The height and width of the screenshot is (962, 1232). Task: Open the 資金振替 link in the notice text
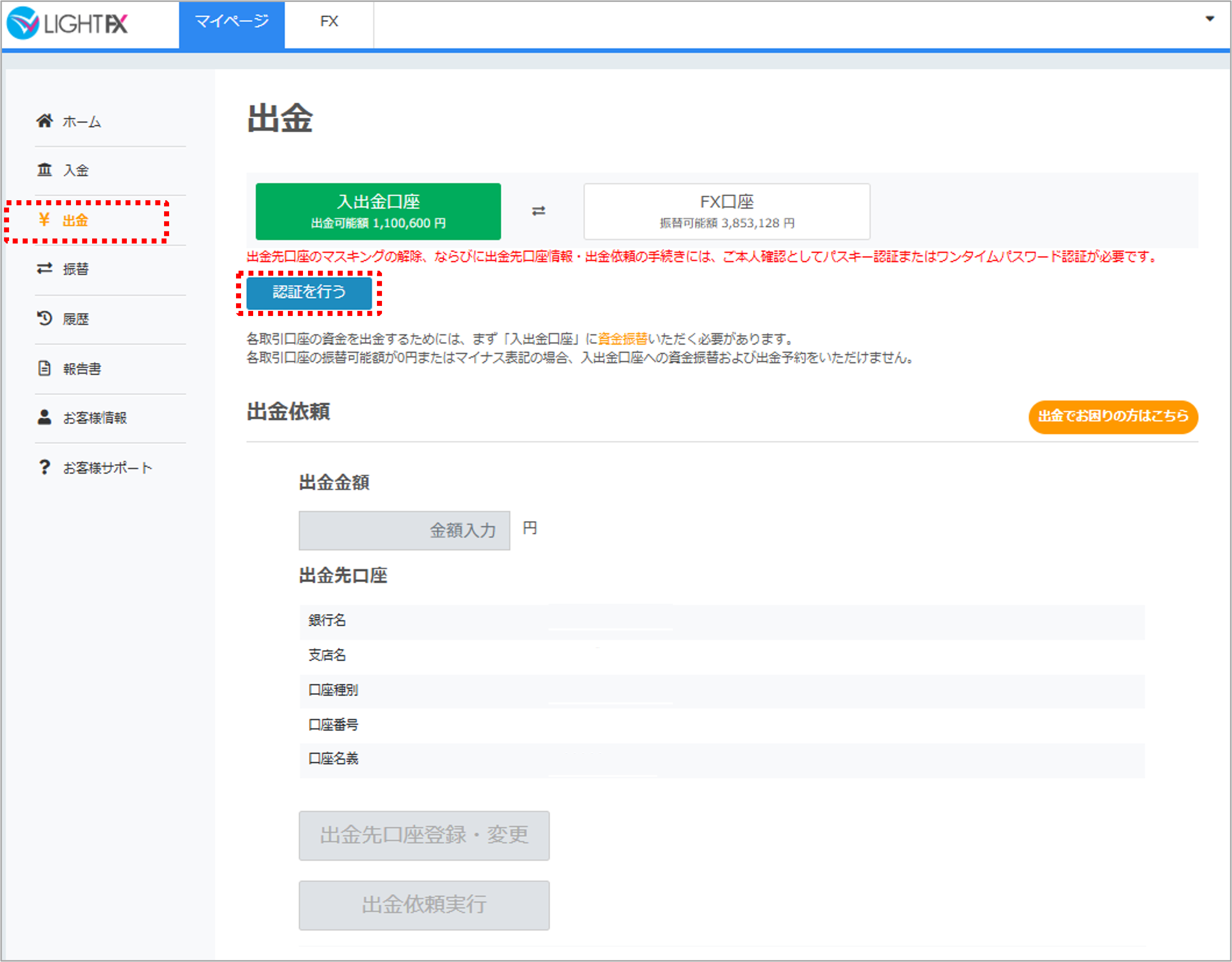tap(623, 339)
